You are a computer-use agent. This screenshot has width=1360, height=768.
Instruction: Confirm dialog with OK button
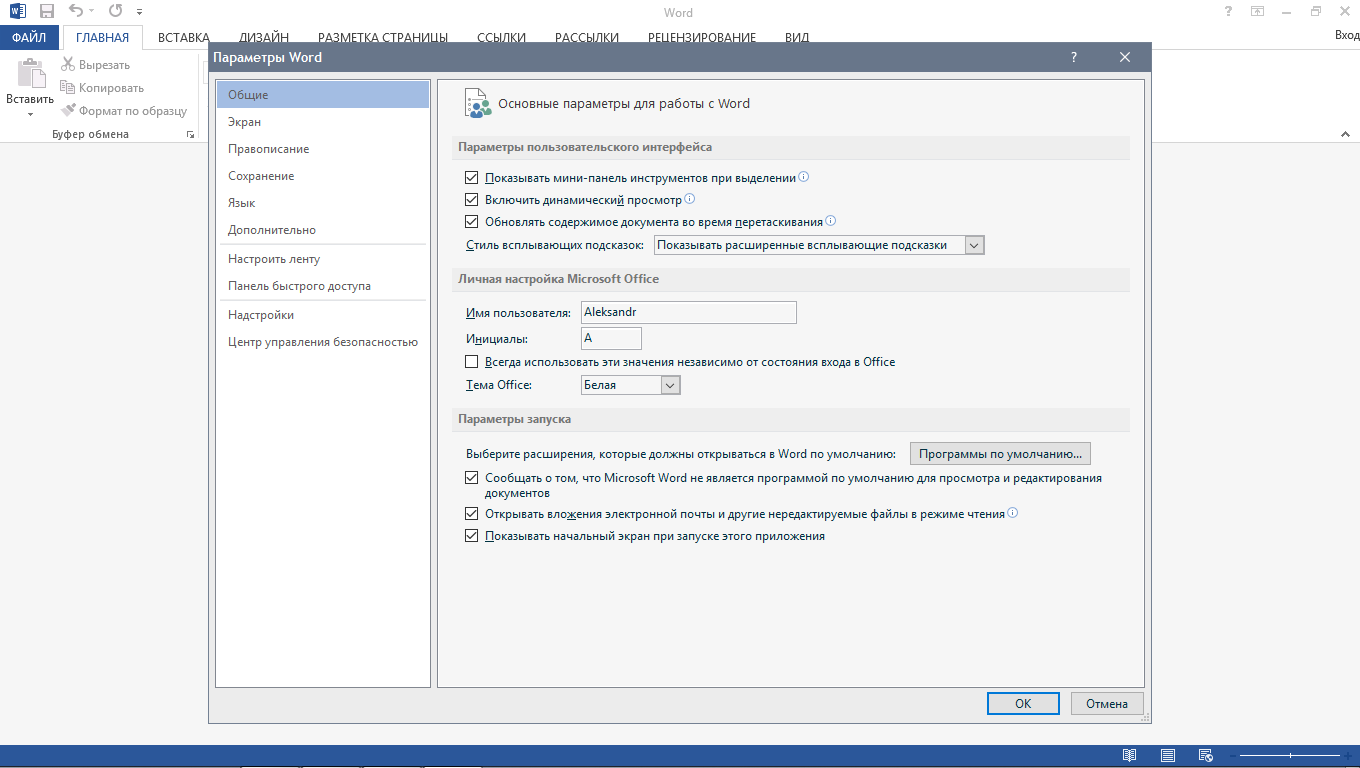point(1023,704)
